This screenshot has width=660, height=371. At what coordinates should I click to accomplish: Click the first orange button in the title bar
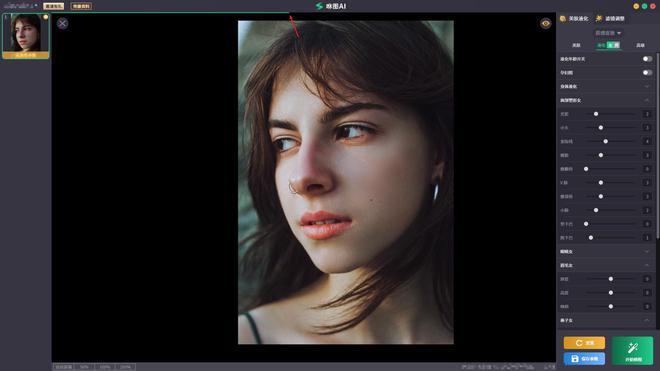tap(53, 6)
